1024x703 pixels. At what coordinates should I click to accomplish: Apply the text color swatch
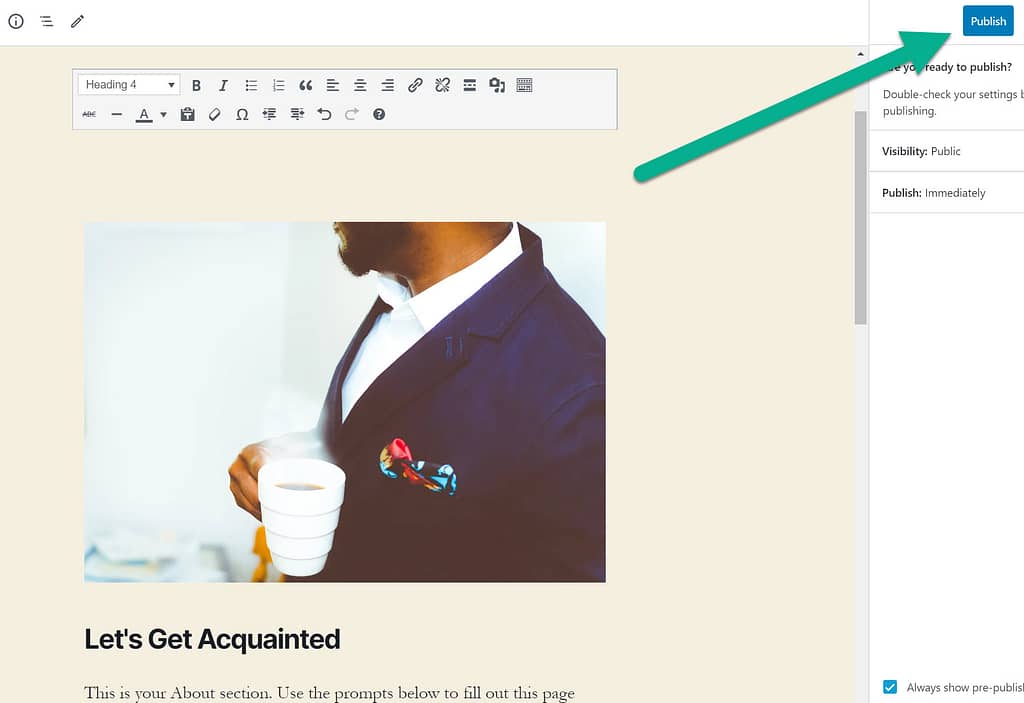pos(144,115)
